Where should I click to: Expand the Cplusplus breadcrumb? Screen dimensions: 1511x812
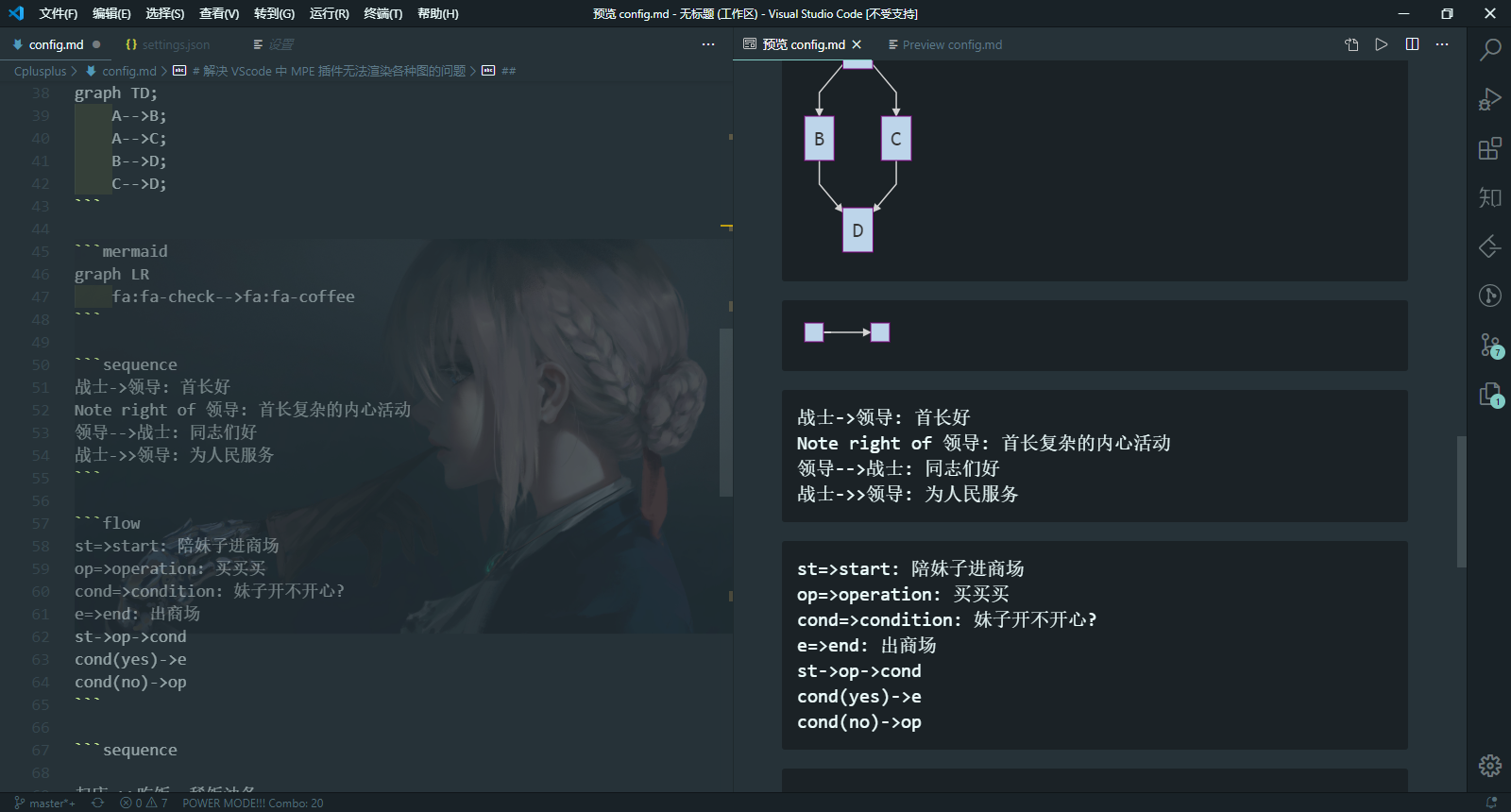tap(41, 71)
